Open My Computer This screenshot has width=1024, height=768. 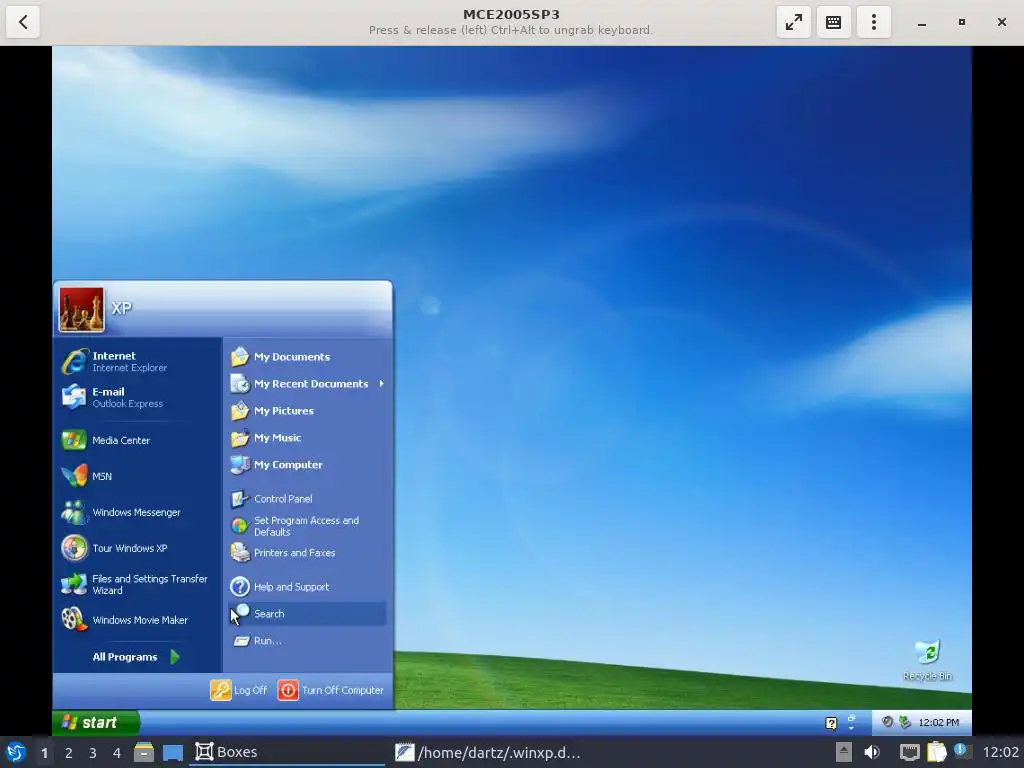click(x=308, y=464)
